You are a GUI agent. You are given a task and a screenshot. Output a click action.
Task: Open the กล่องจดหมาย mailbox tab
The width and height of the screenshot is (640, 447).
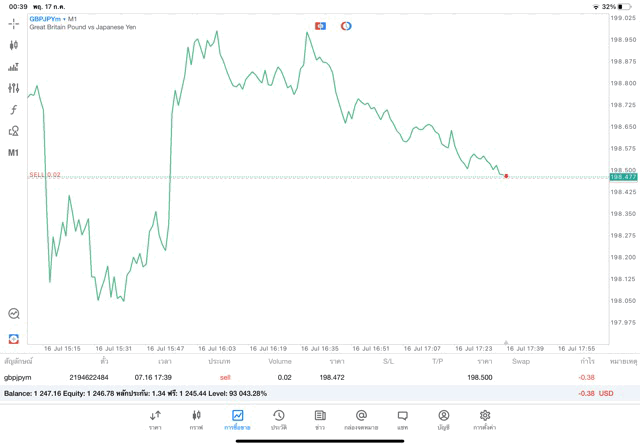point(361,419)
